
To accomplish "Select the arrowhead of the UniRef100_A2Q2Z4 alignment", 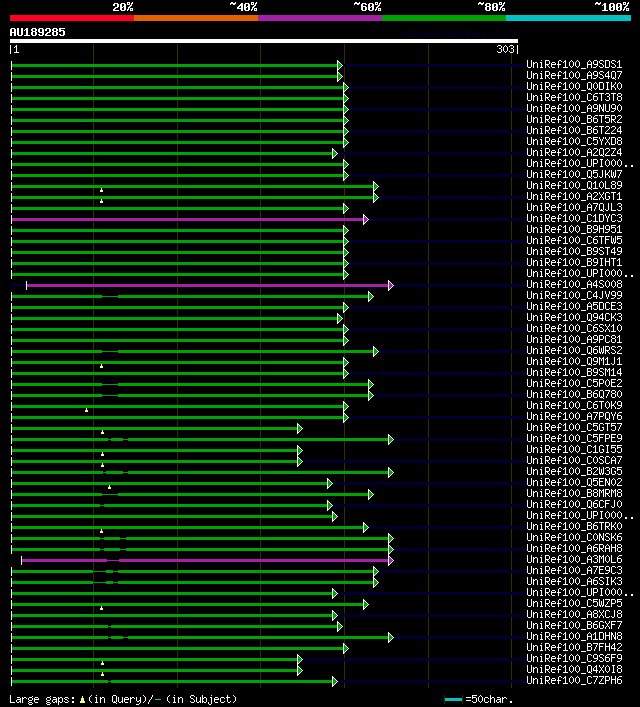I will (335, 153).
